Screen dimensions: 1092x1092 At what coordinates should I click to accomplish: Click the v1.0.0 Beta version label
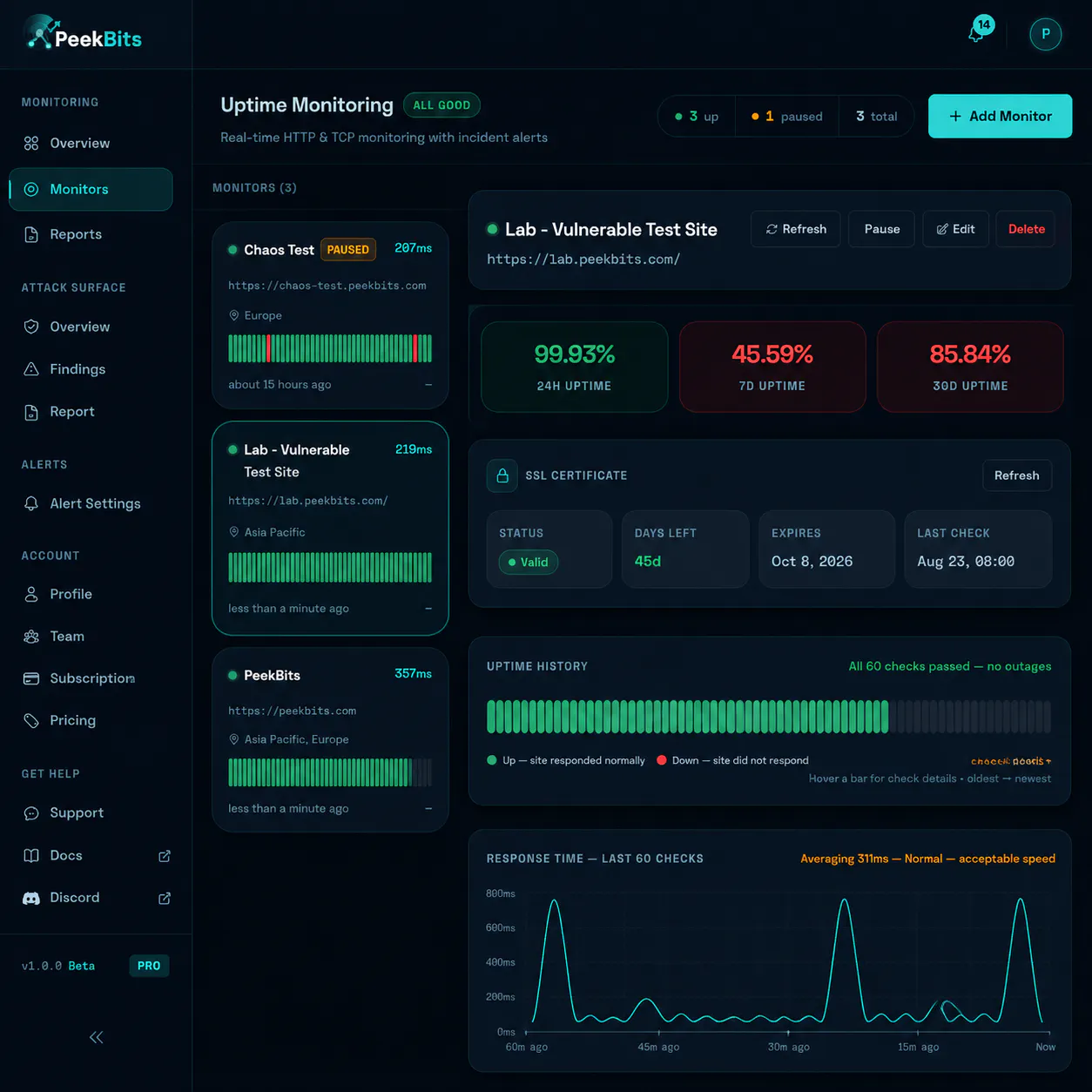(x=58, y=966)
